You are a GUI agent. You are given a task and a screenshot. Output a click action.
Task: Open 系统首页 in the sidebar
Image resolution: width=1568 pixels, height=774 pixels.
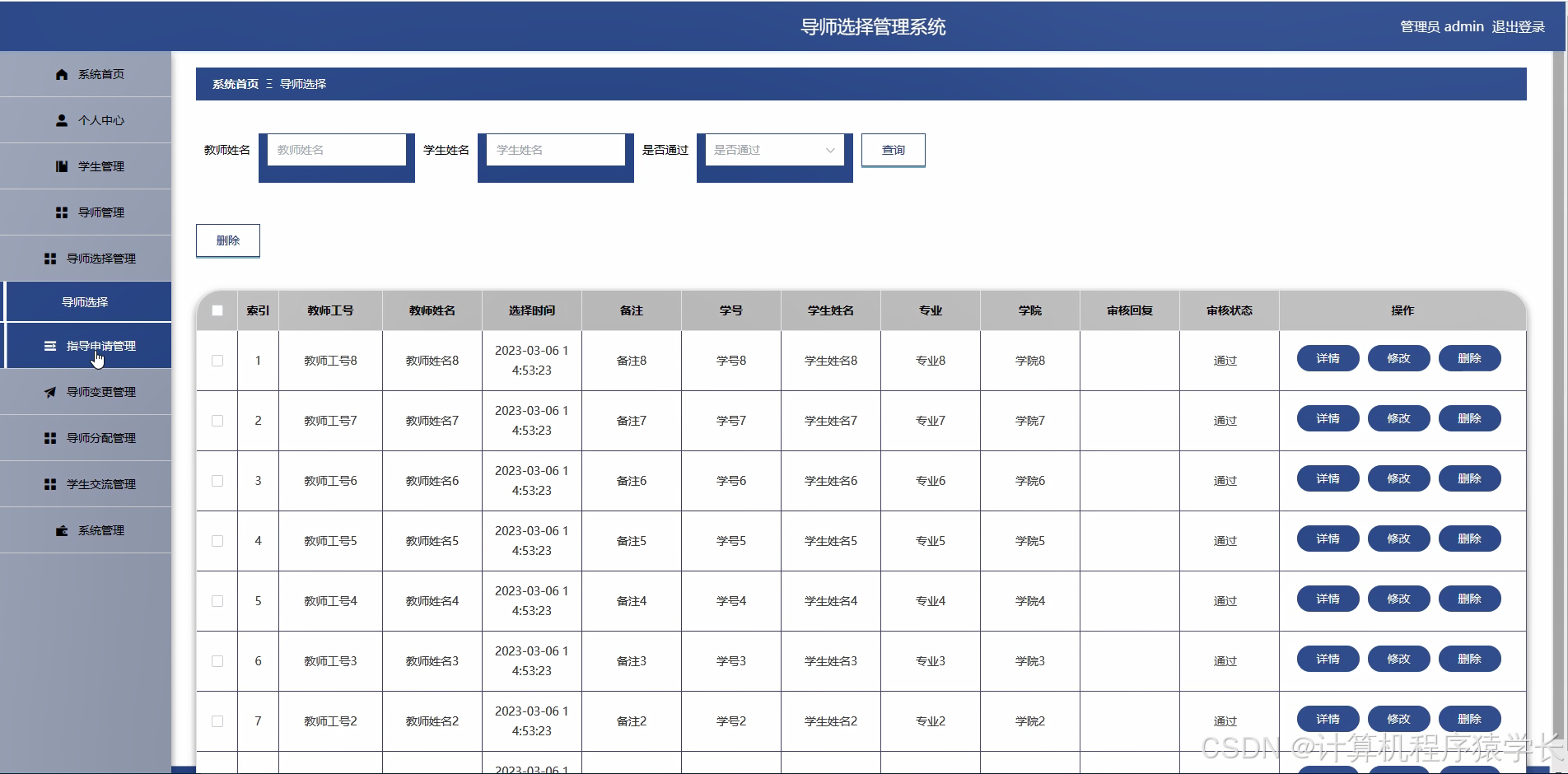(86, 74)
